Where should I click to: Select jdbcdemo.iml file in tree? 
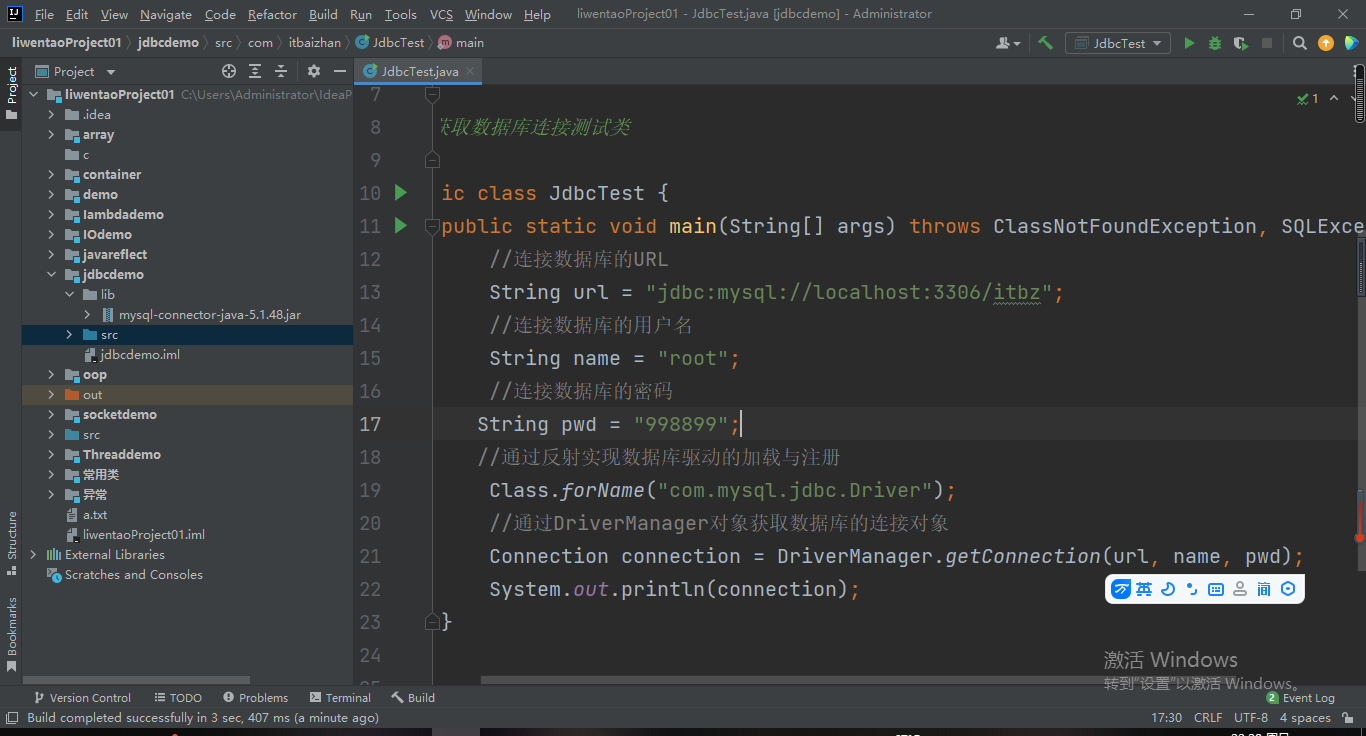[x=133, y=354]
